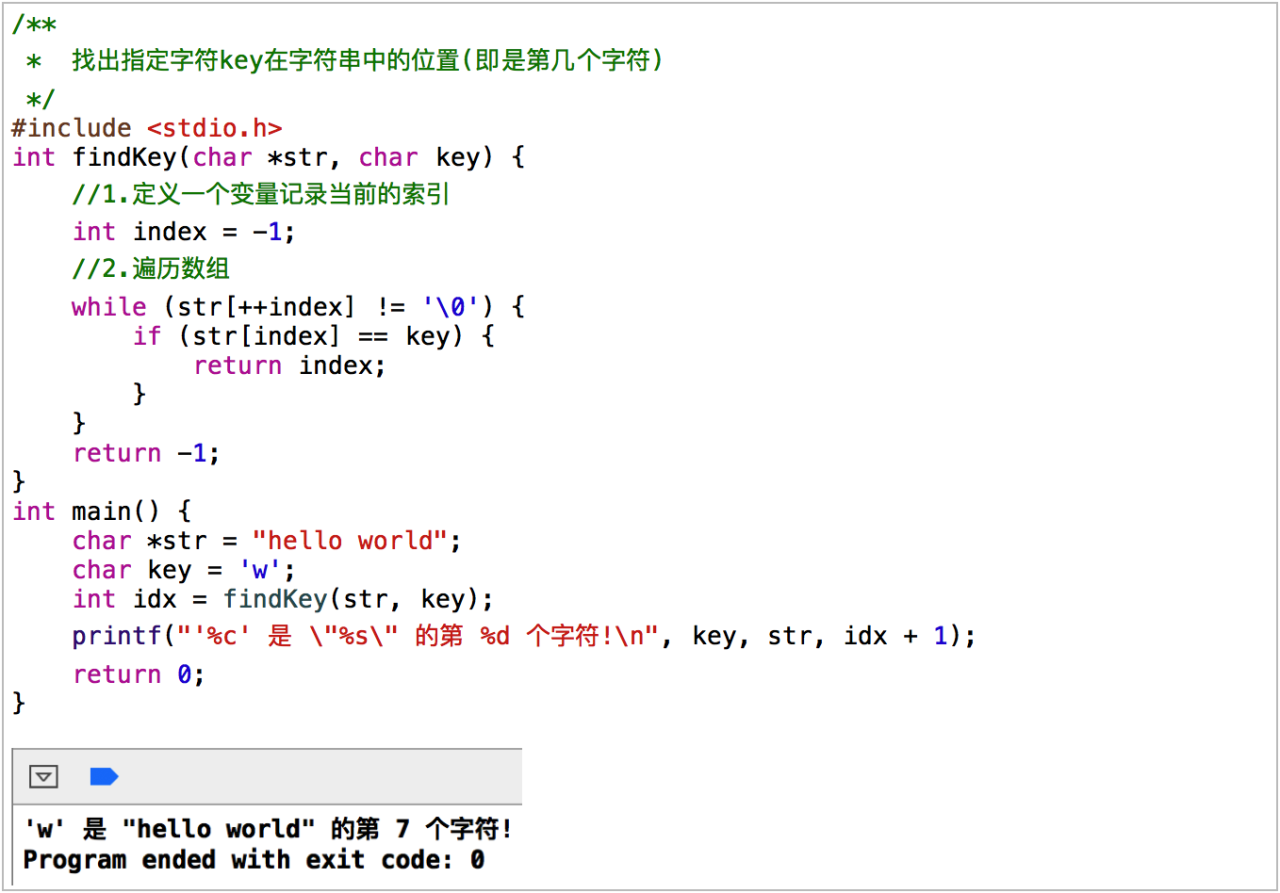Screen dimensions: 1280x893
Task: Click the header doc comment description line
Action: 367,61
